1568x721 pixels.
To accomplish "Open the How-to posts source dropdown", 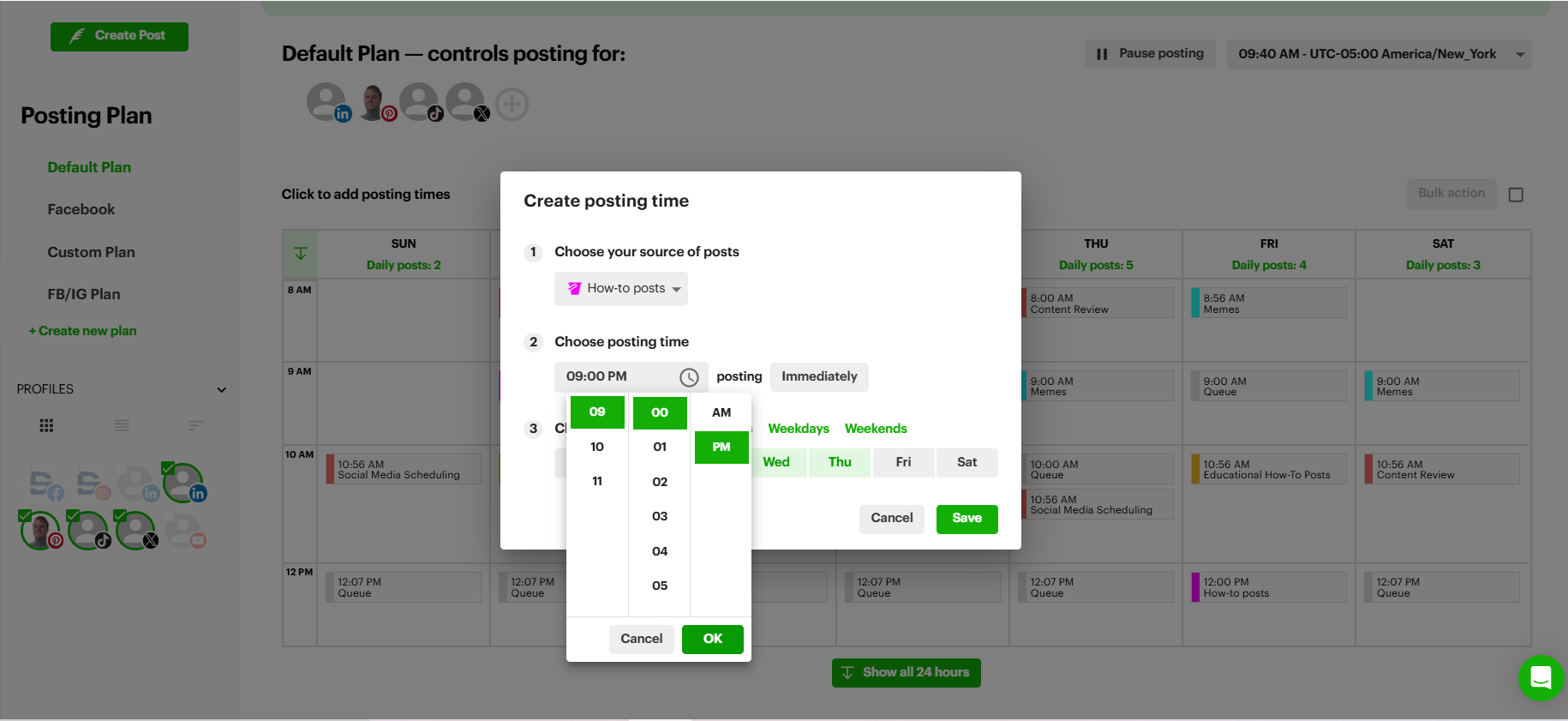I will pos(621,289).
